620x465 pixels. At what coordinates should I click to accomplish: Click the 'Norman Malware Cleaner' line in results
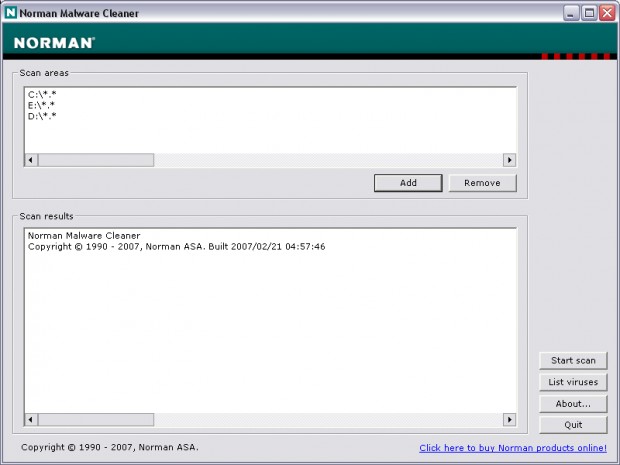click(84, 236)
